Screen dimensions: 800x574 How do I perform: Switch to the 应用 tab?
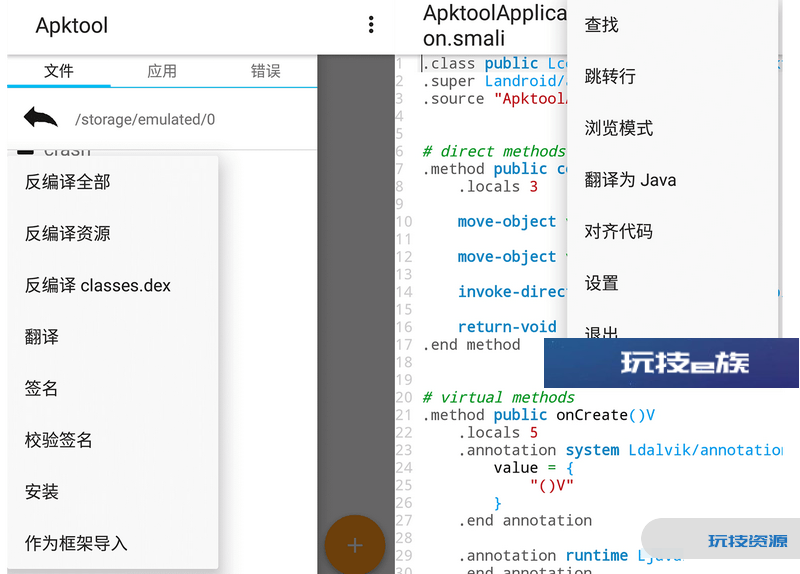click(162, 71)
